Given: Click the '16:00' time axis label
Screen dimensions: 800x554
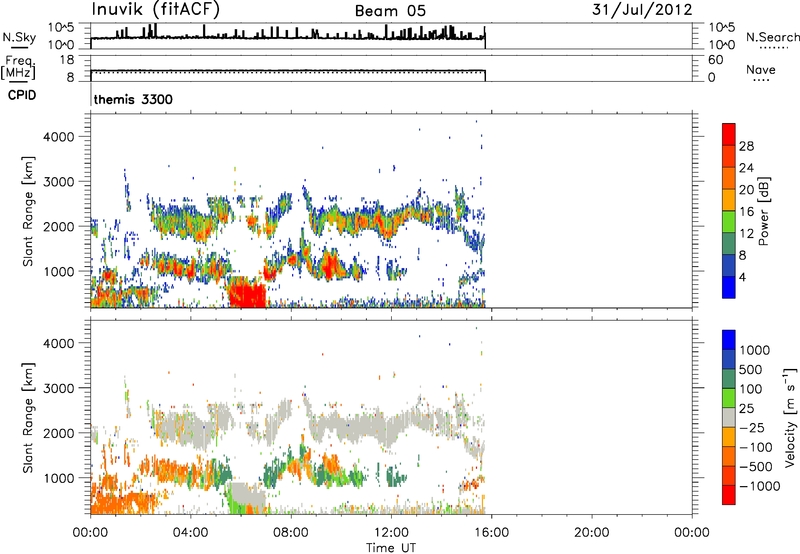Looking at the screenshot, I should [491, 533].
